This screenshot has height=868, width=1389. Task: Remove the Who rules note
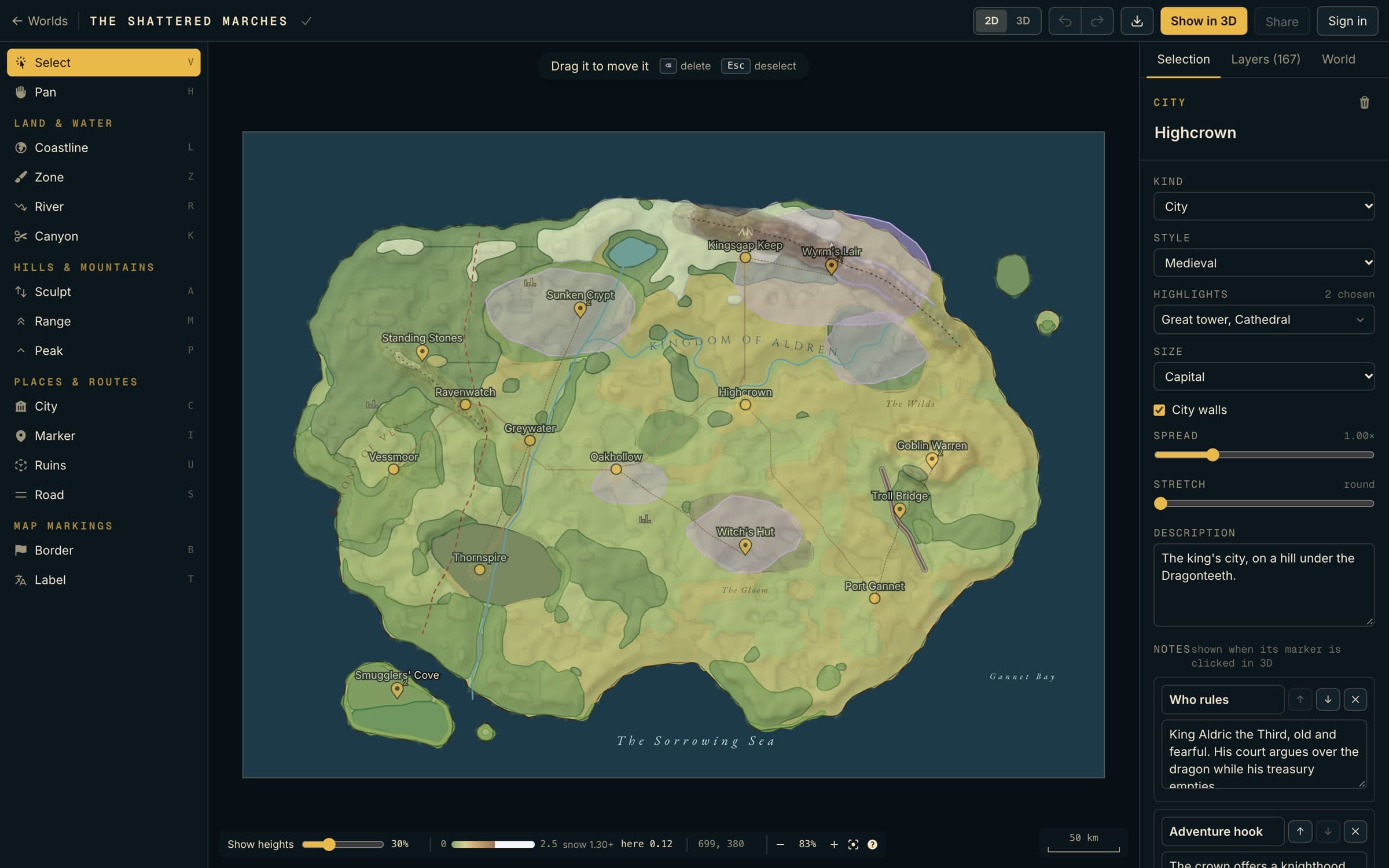[1355, 700]
